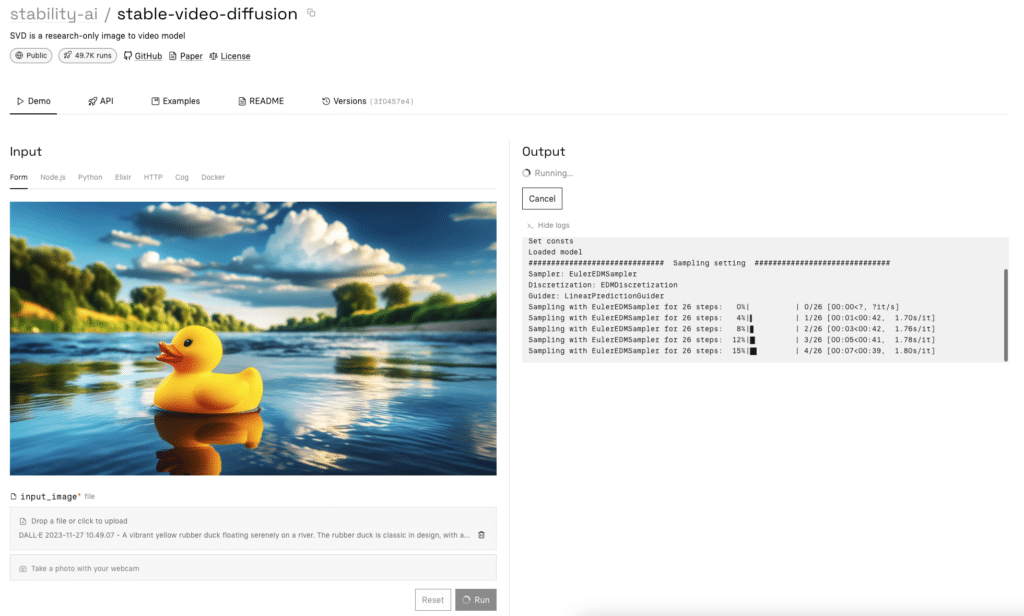Open the GitHub link
The height and width of the screenshot is (616, 1024).
click(148, 56)
